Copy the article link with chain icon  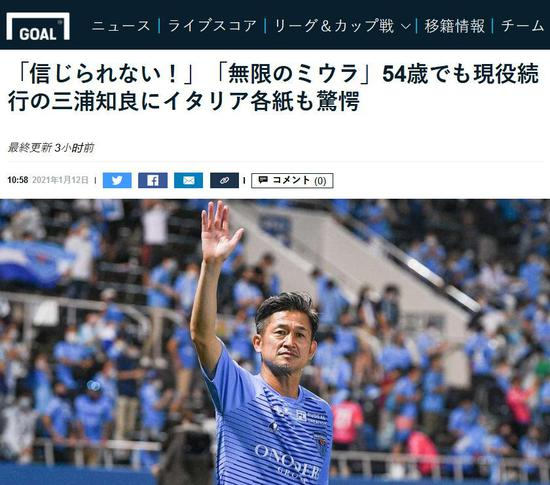point(224,180)
